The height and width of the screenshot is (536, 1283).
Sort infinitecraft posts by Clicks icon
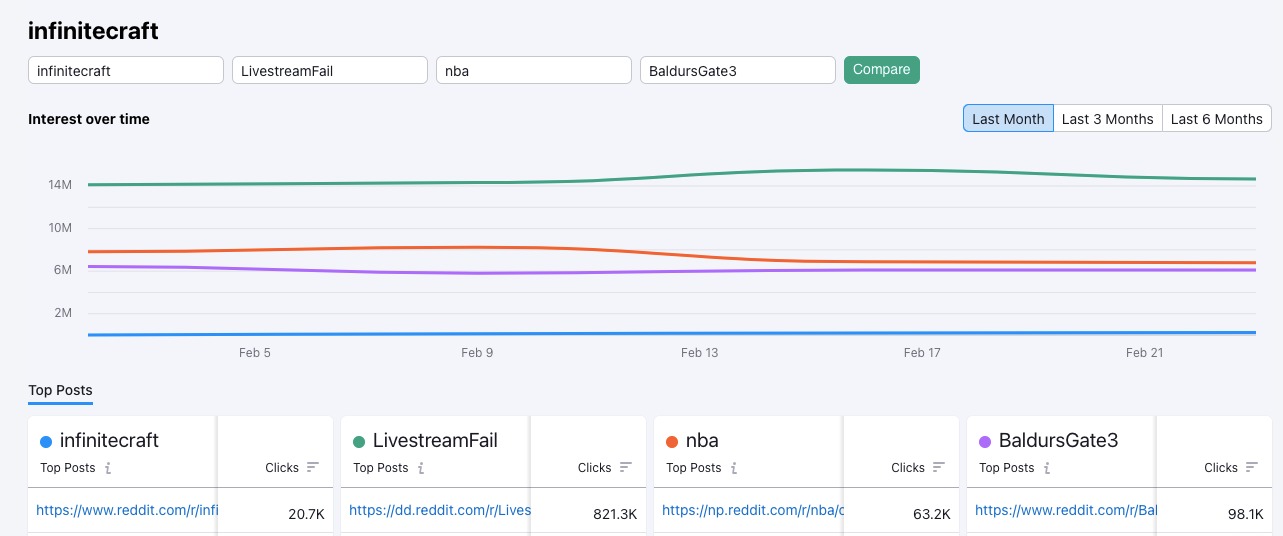point(313,467)
